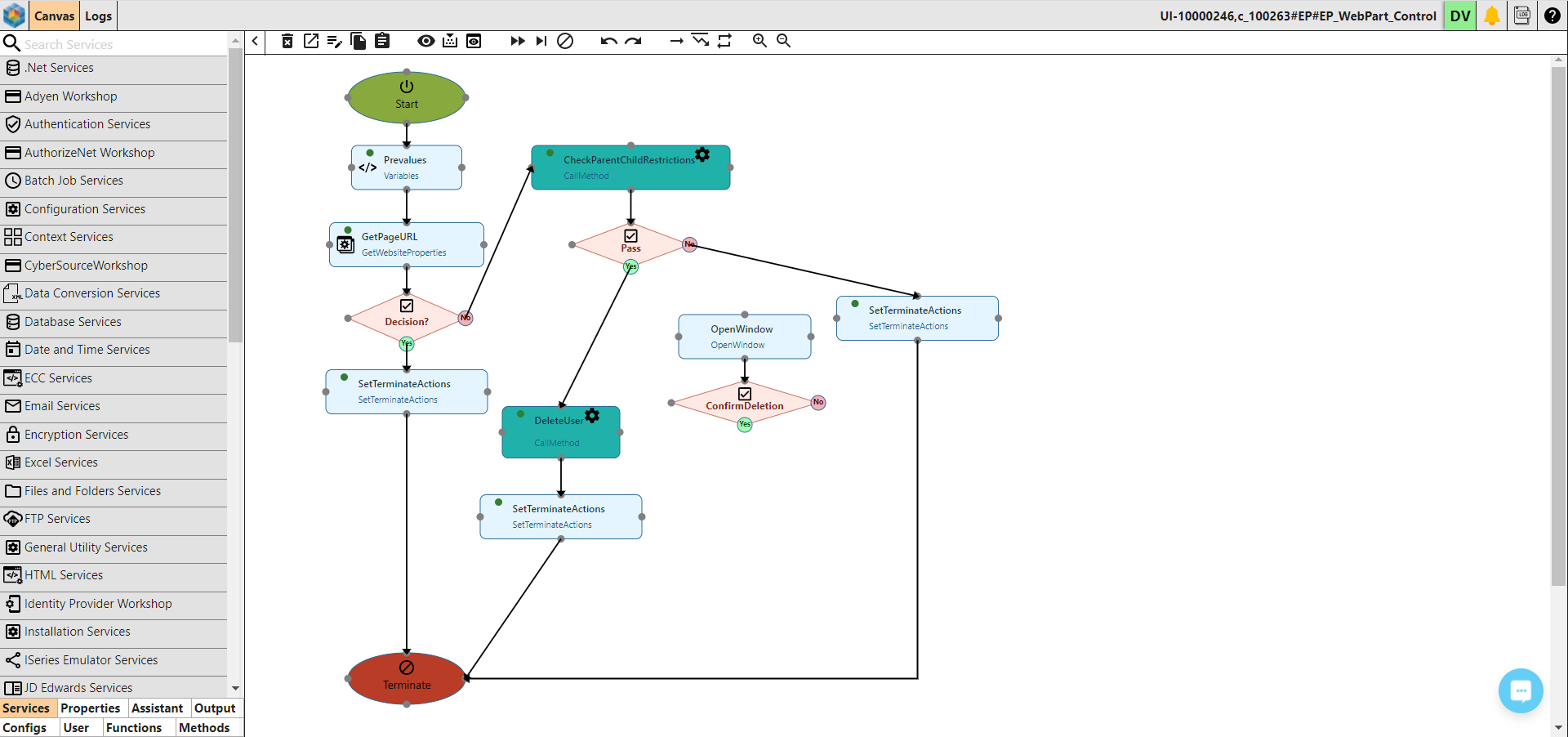Click the open-in-new-window toolbar icon

(x=311, y=41)
